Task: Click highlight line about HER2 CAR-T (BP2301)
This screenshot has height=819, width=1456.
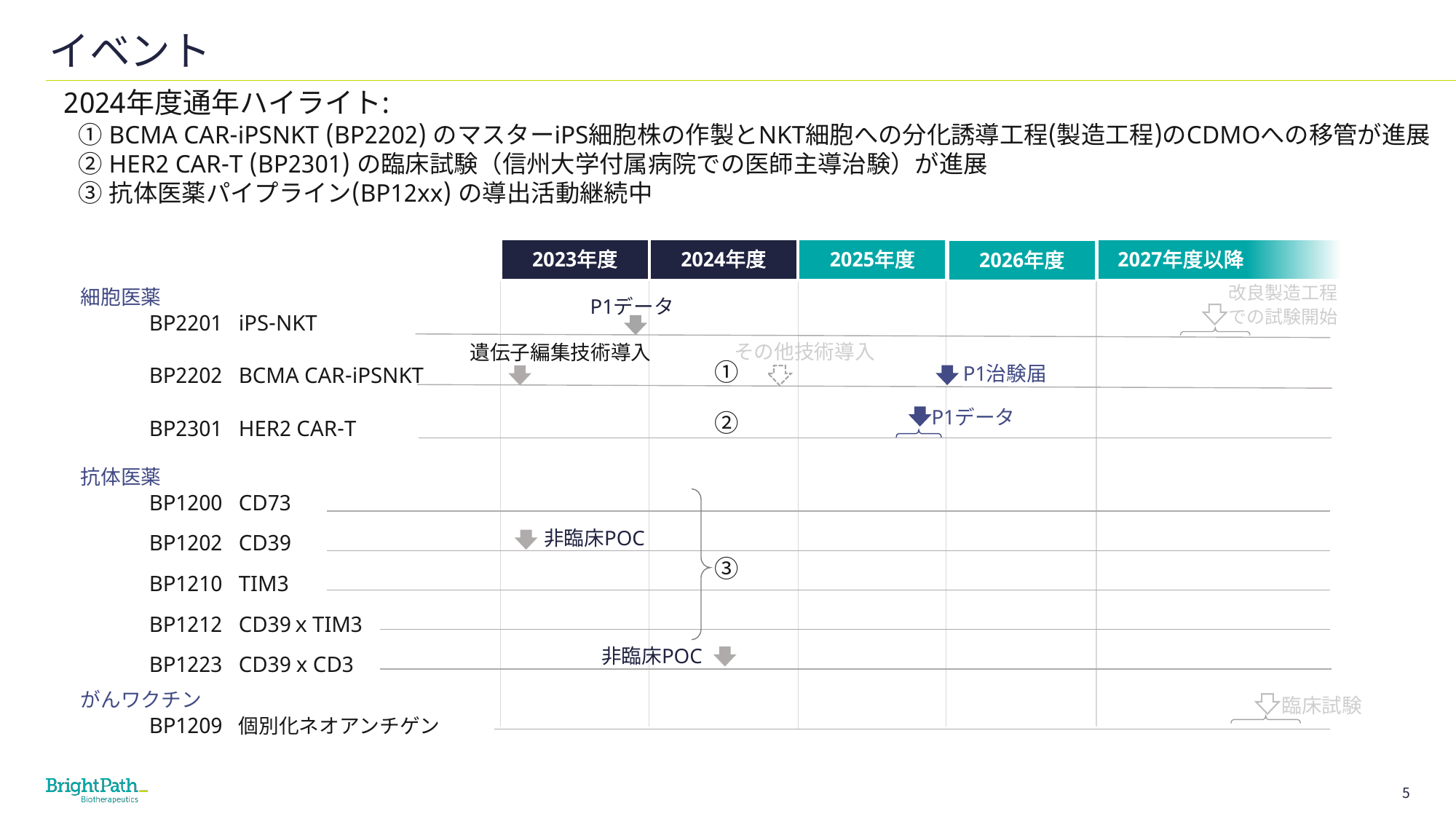Action: [x=532, y=164]
